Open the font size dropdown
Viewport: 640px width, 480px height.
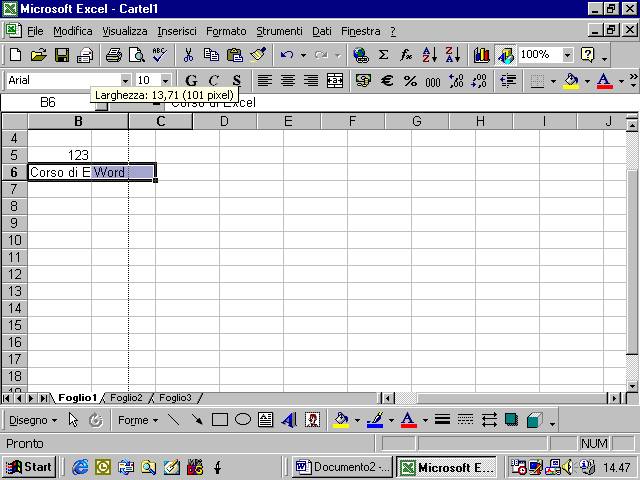click(165, 80)
